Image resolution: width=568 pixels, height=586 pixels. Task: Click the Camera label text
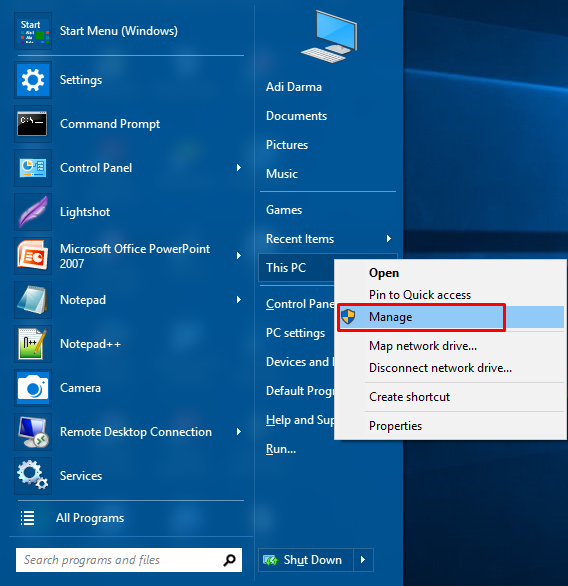(x=80, y=388)
